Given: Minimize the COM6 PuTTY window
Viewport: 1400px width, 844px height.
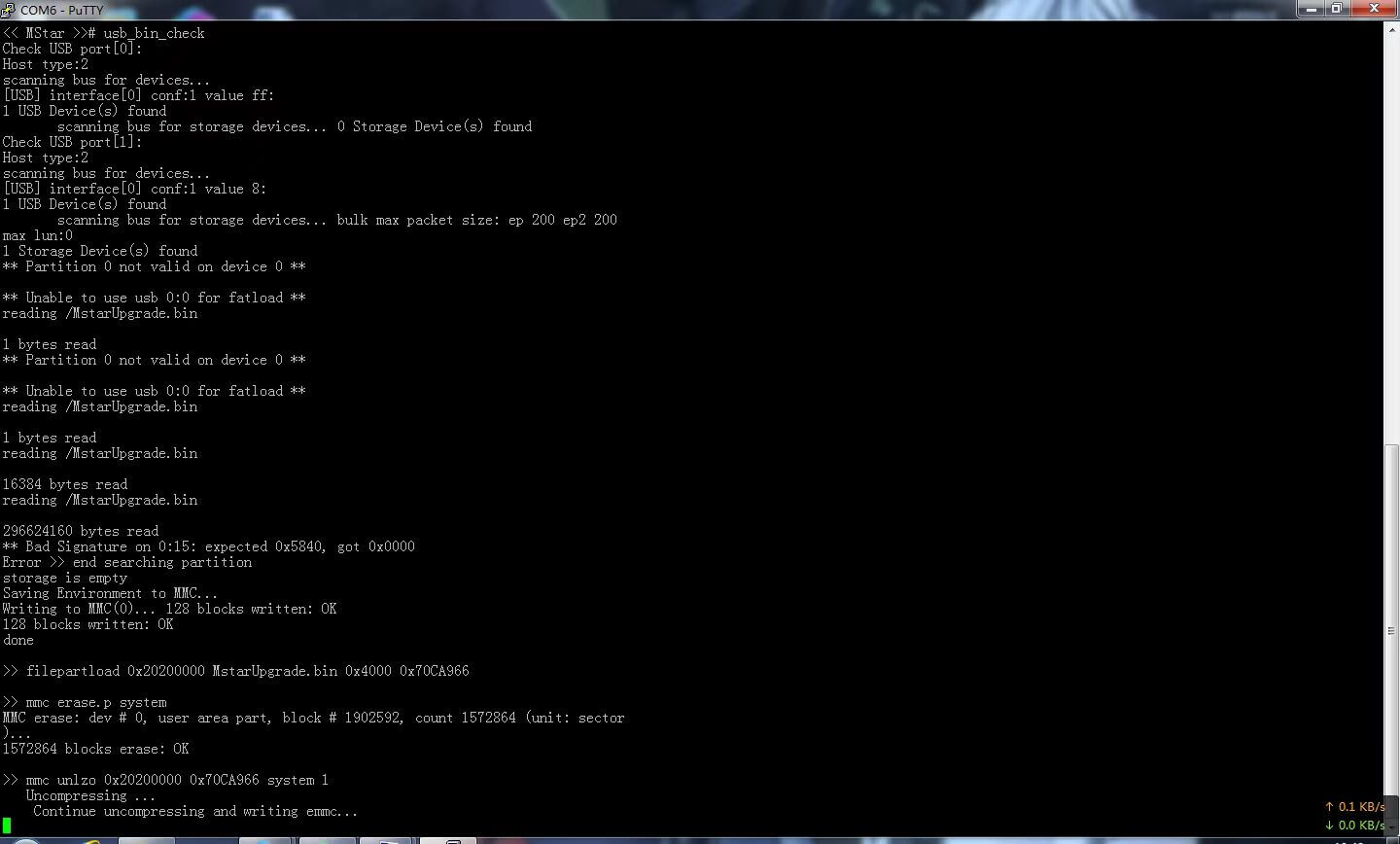Looking at the screenshot, I should pyautogui.click(x=1312, y=9).
